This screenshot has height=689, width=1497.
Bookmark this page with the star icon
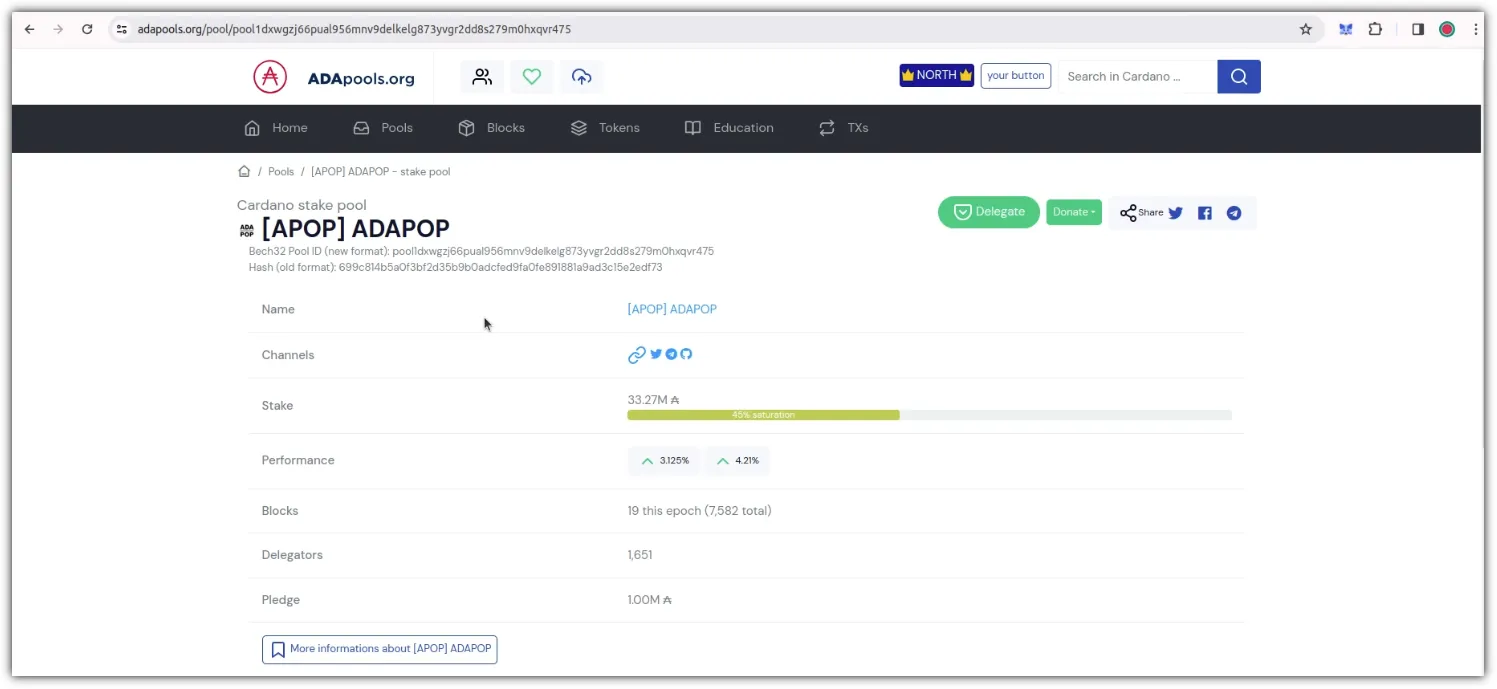point(1306,29)
